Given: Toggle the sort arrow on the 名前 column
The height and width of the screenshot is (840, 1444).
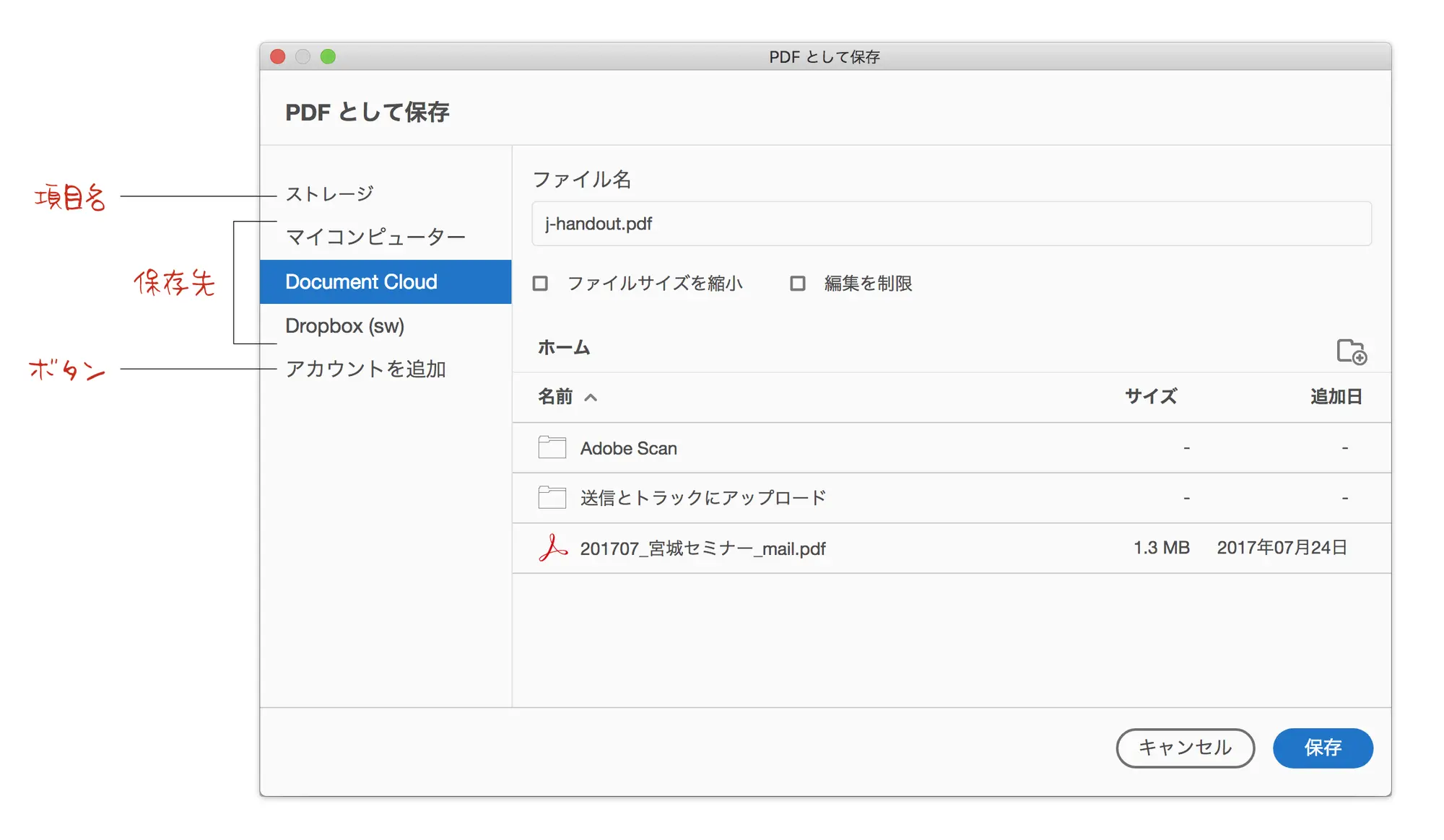Looking at the screenshot, I should click(592, 397).
